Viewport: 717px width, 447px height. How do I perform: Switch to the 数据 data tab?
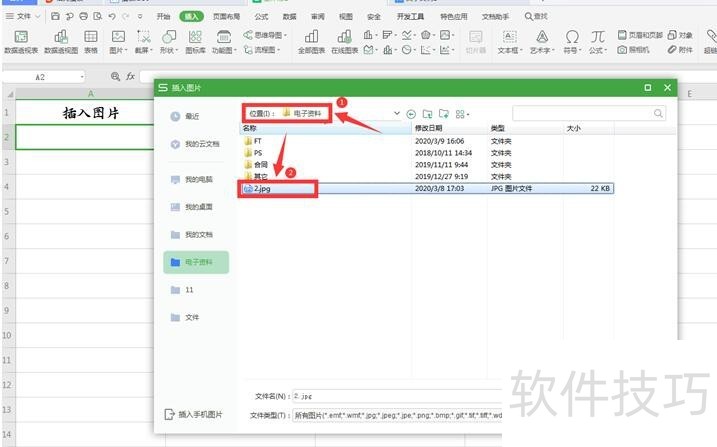[x=289, y=16]
